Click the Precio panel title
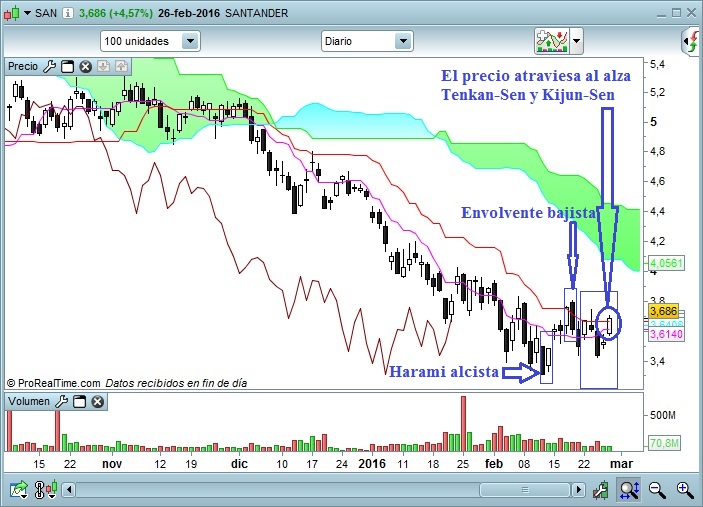This screenshot has width=703, height=507. pos(23,66)
